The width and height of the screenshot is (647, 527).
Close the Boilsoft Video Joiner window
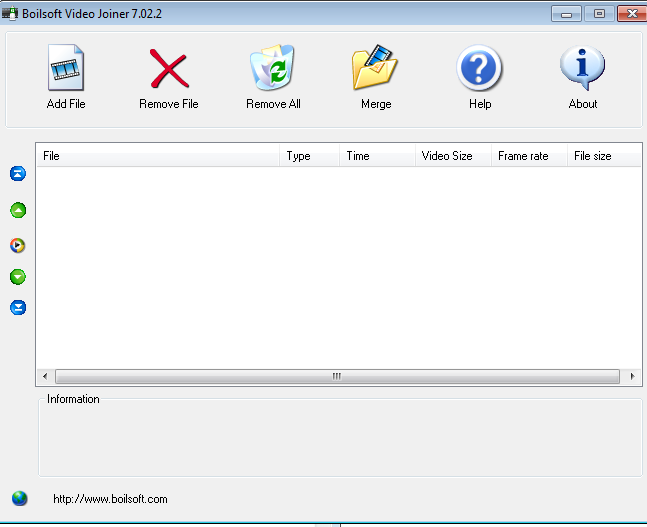(632, 14)
